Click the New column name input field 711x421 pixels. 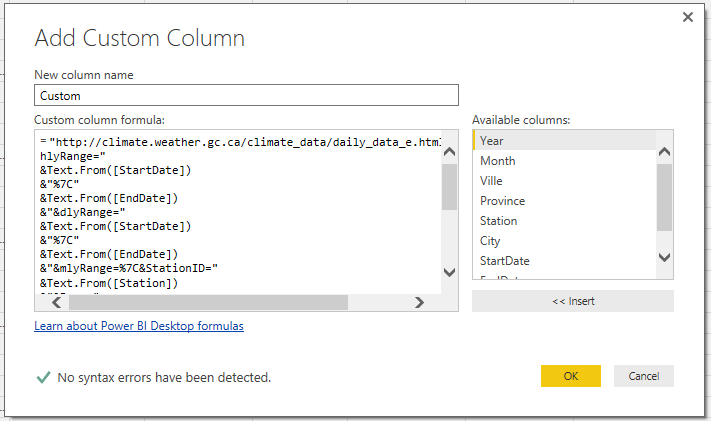tap(245, 95)
